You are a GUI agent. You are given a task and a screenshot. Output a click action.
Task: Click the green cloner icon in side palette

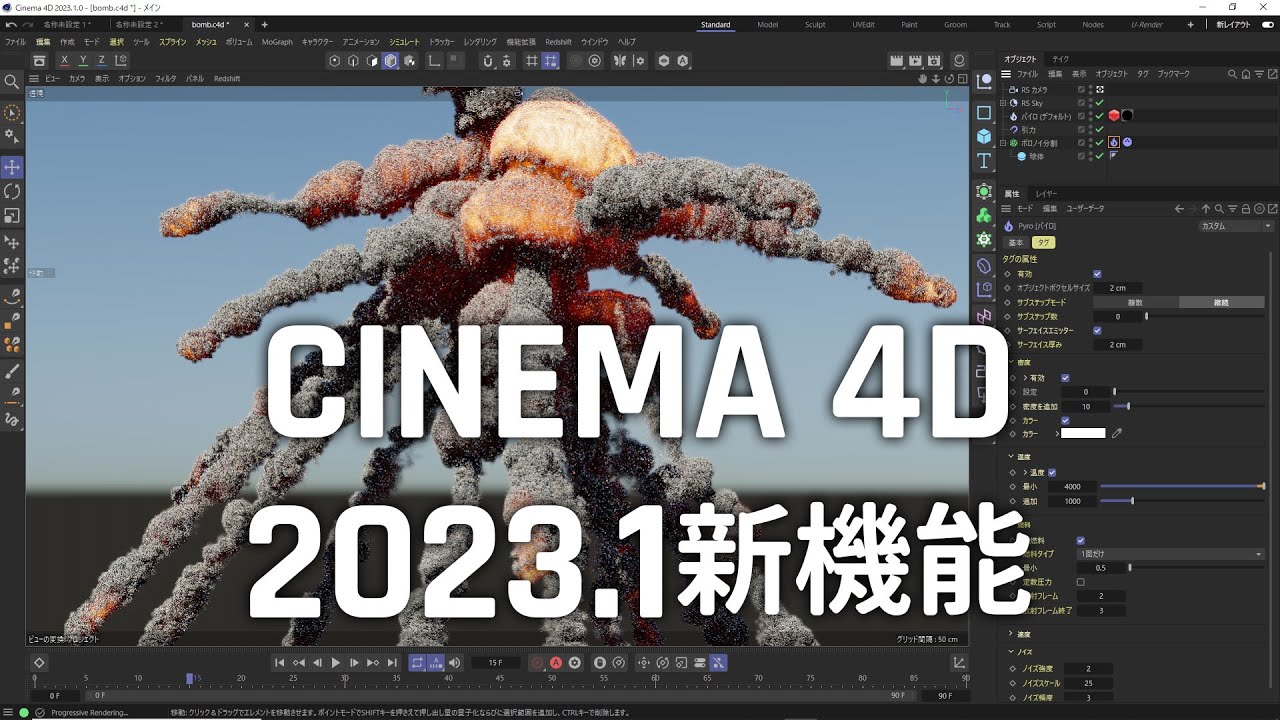tap(984, 215)
